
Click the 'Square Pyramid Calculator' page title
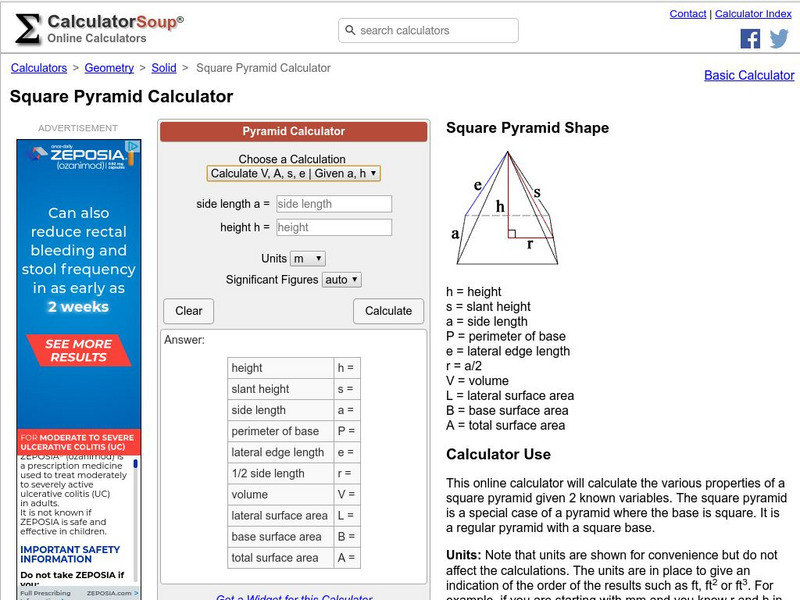(x=121, y=96)
